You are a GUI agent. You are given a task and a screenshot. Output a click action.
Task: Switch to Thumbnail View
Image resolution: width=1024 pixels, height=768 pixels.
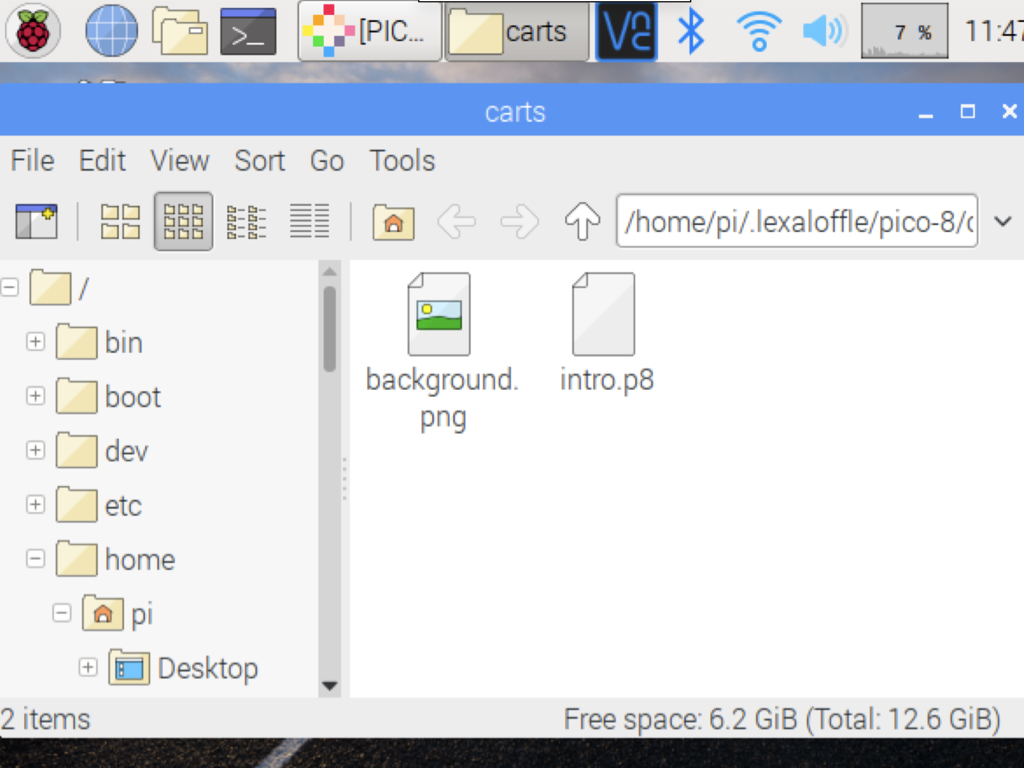(184, 221)
